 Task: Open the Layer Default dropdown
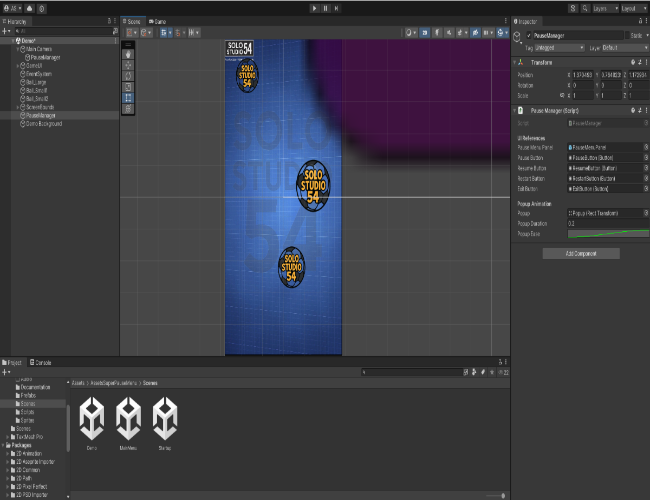[x=625, y=48]
